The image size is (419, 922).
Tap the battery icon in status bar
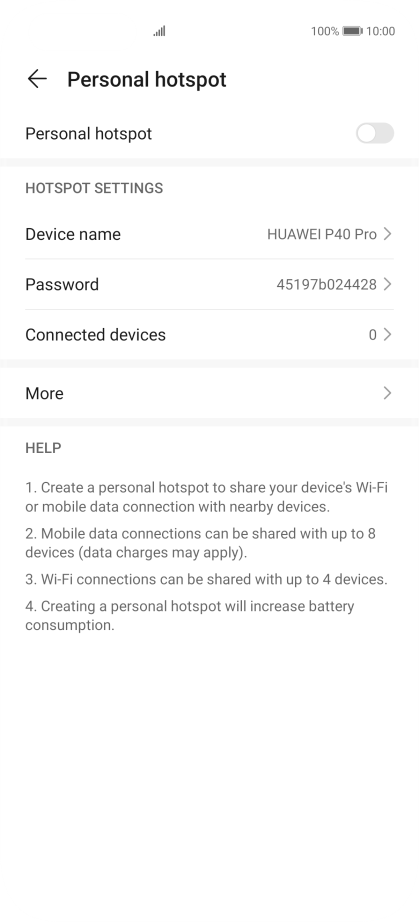tap(353, 31)
